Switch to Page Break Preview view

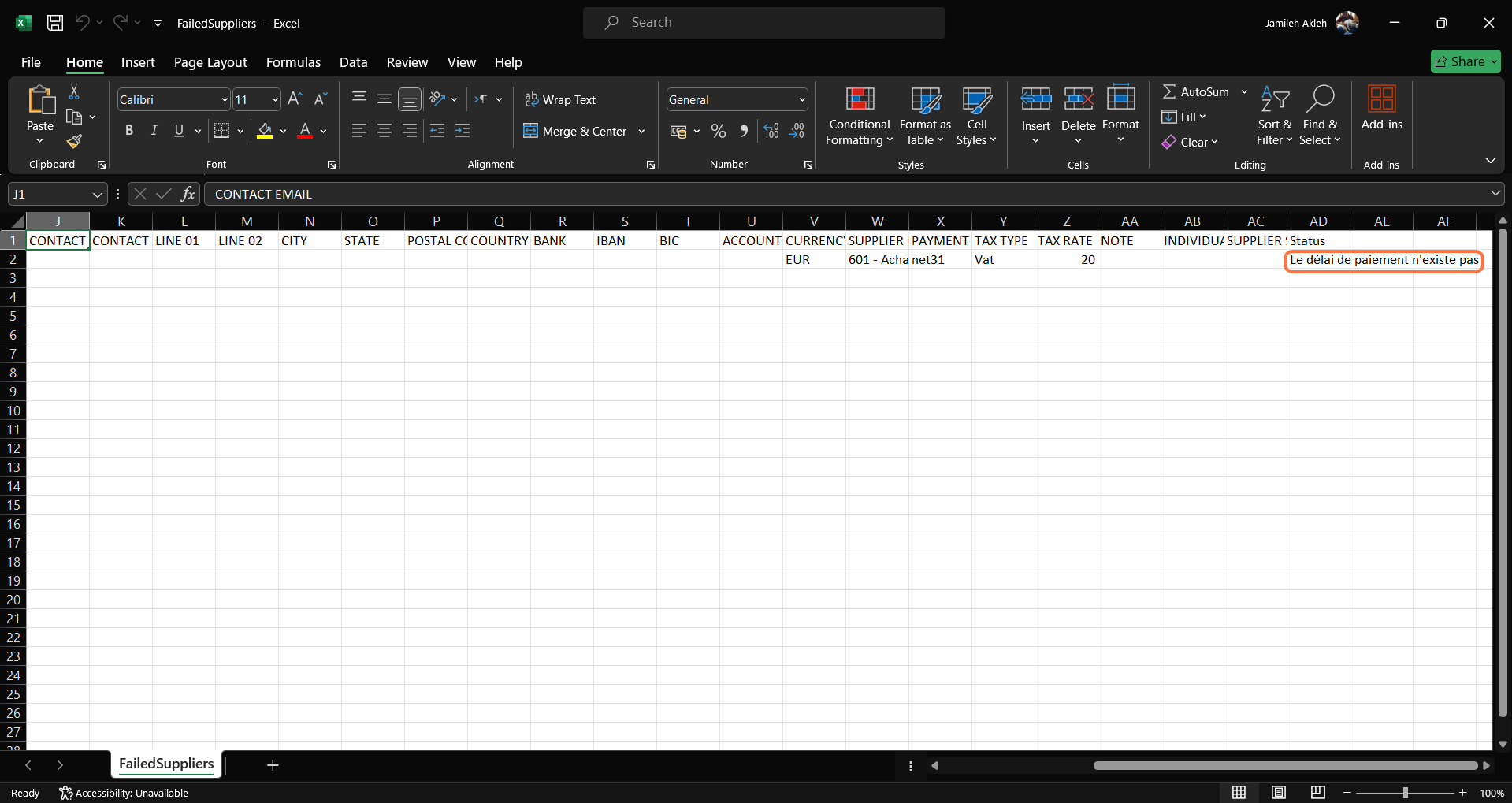1317,792
